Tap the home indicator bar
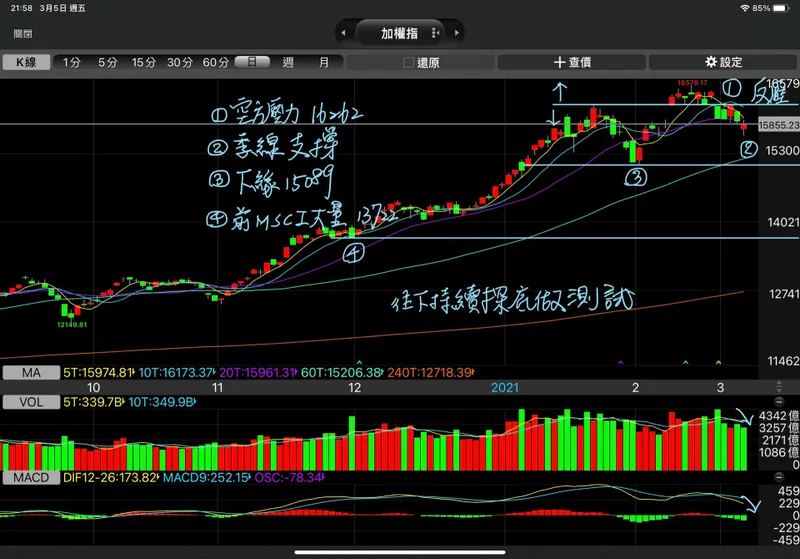Screen dimensions: 800x559 (400, 552)
